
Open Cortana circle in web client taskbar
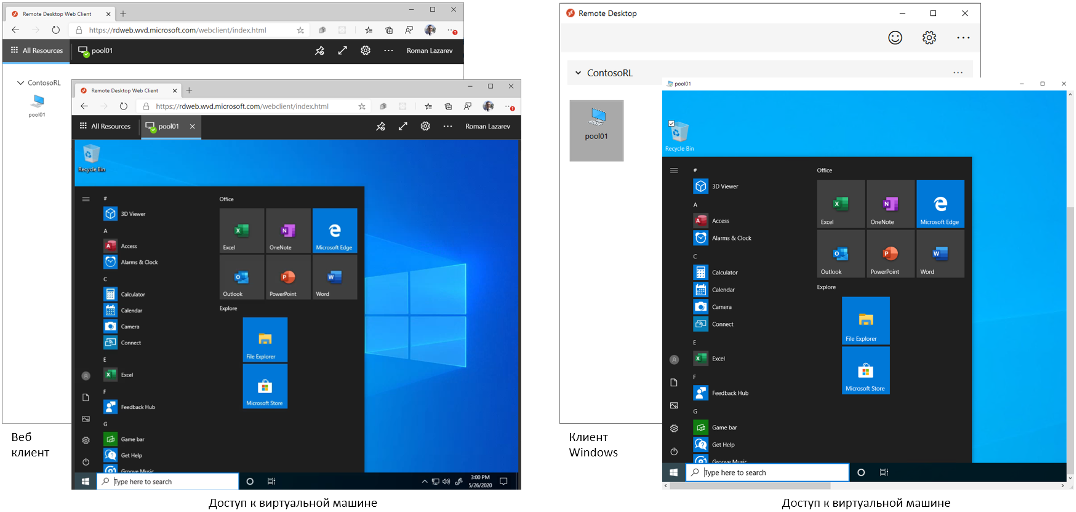pos(250,481)
